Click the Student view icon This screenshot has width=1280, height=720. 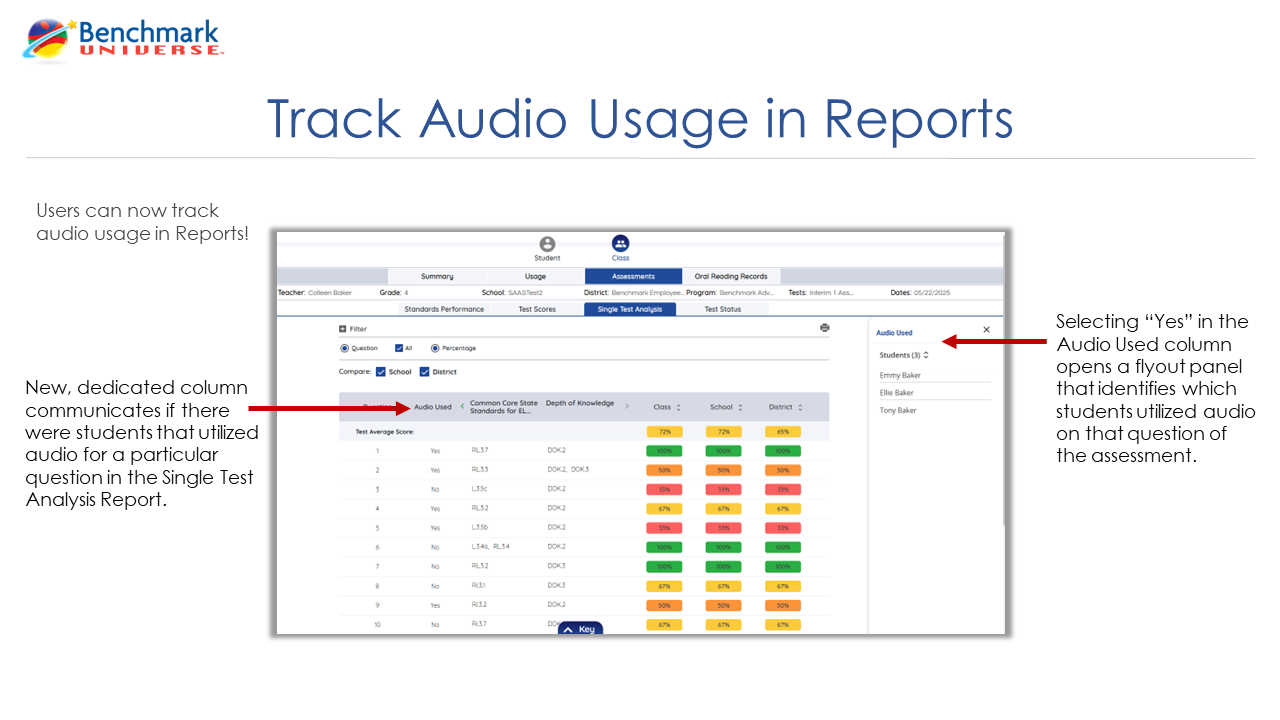tap(547, 244)
